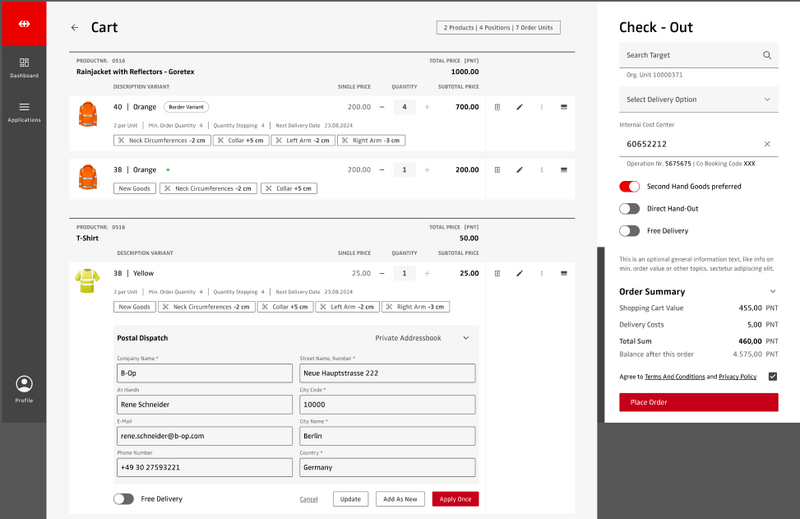Click the Place Order button

[x=698, y=402]
